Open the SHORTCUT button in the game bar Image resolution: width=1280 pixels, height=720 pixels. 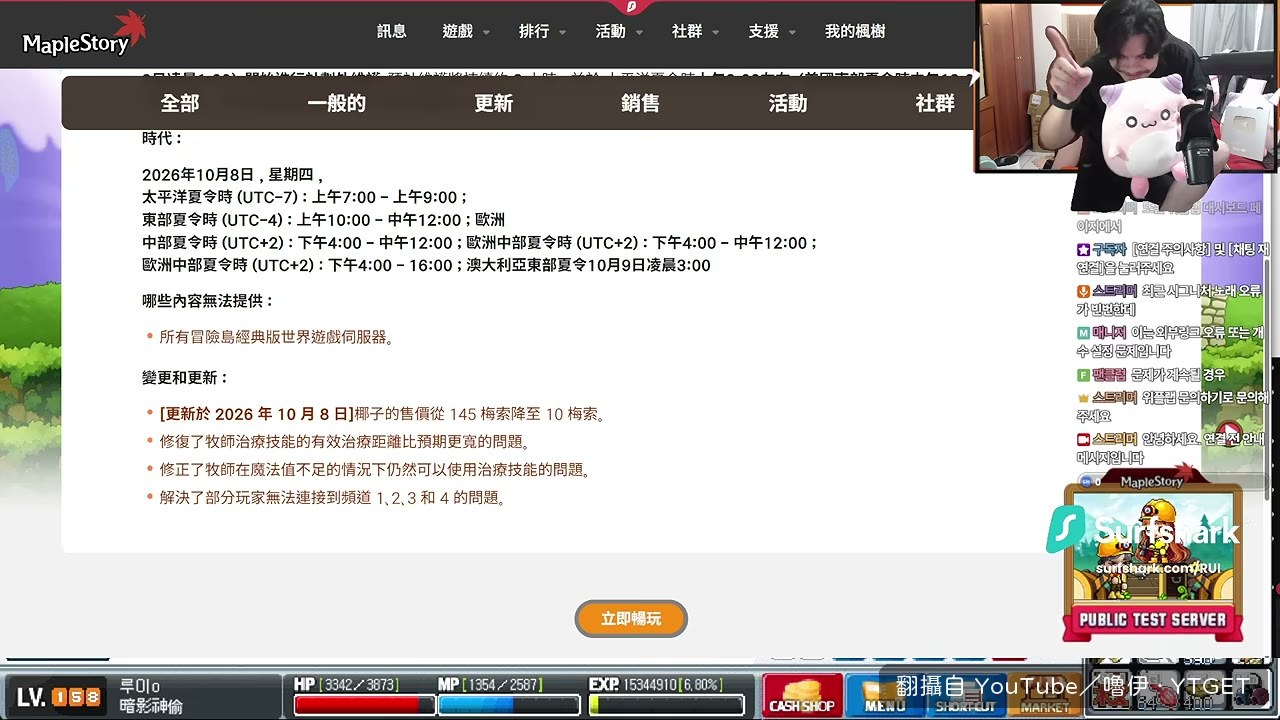point(966,695)
